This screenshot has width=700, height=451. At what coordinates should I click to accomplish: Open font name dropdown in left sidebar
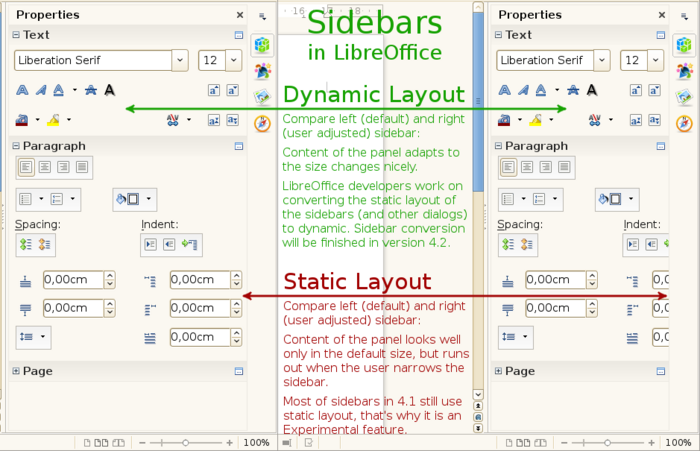tap(180, 60)
